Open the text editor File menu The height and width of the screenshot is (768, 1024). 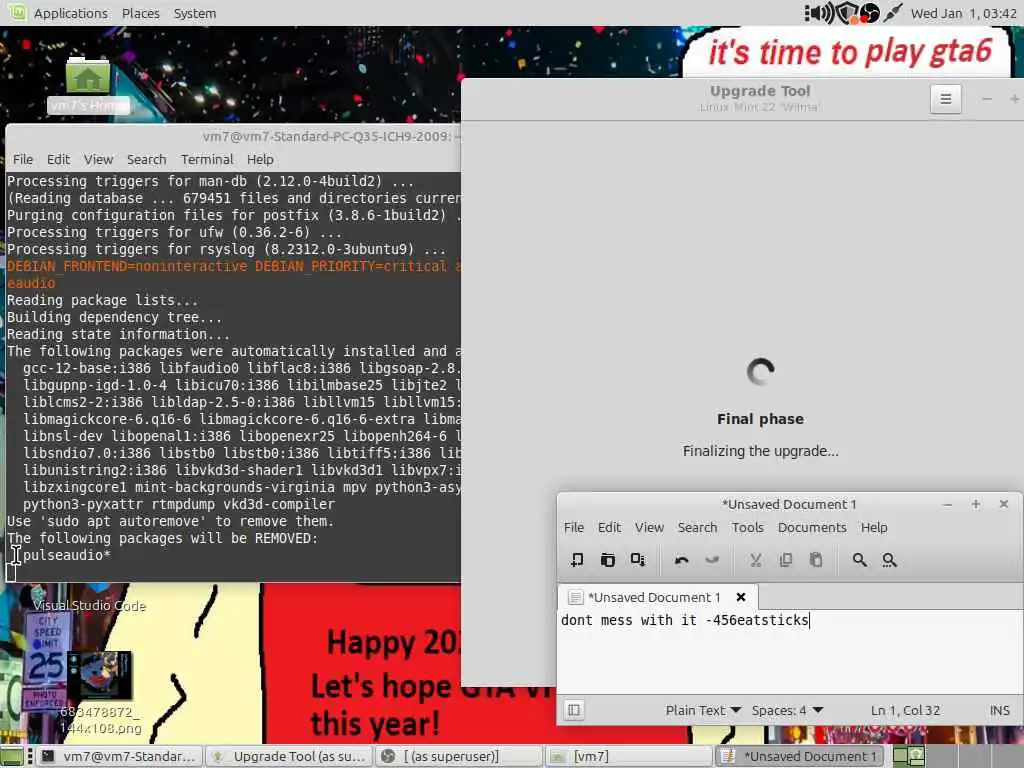point(574,527)
